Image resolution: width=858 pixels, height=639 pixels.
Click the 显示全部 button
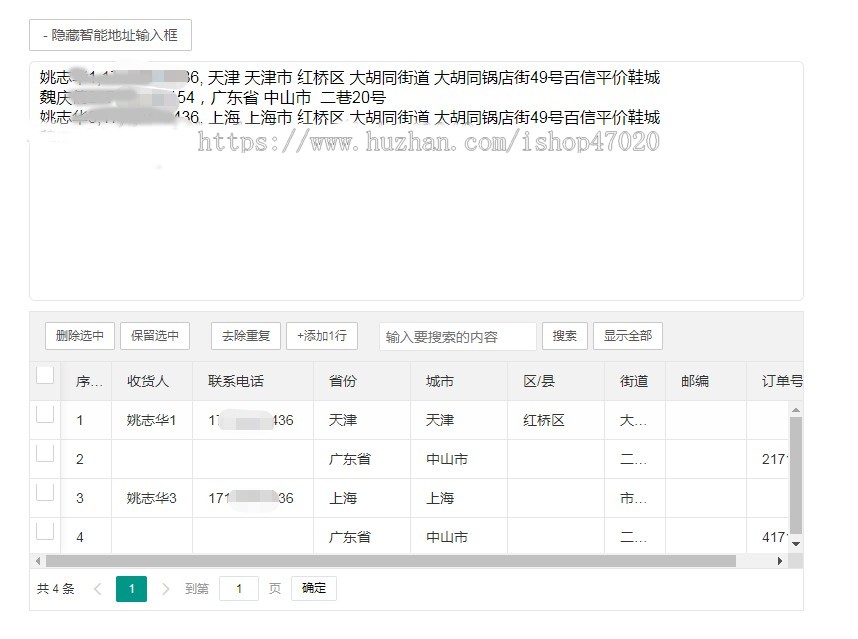[628, 335]
